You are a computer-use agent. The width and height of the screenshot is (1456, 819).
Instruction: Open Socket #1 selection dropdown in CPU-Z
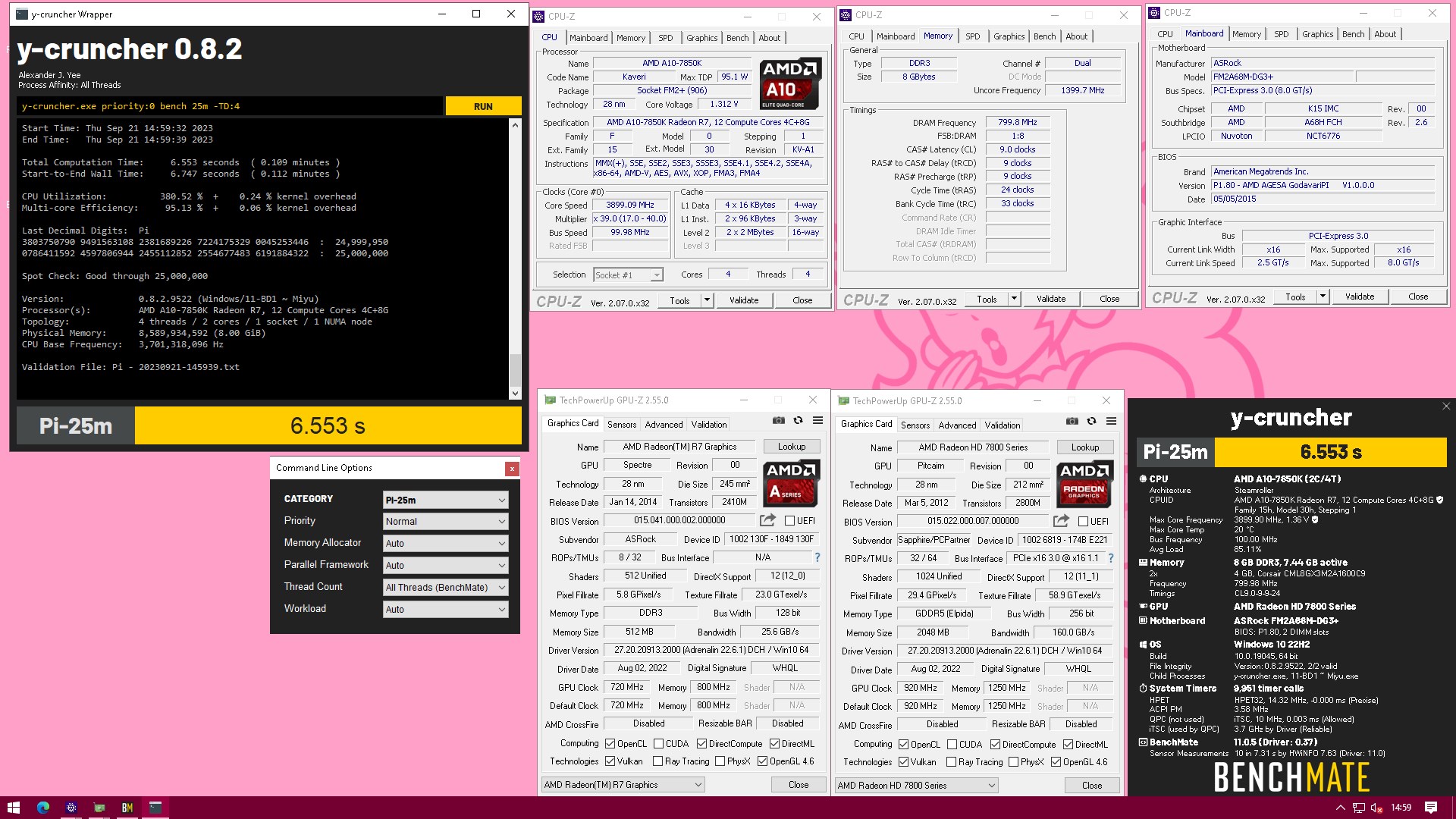point(629,275)
